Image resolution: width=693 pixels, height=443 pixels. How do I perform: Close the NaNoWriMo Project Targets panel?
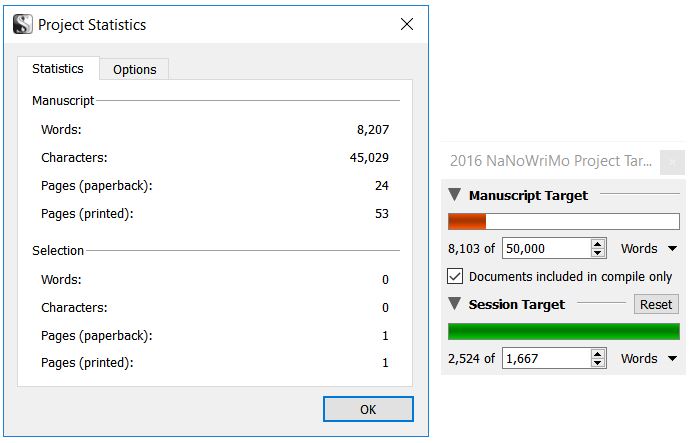[672, 162]
